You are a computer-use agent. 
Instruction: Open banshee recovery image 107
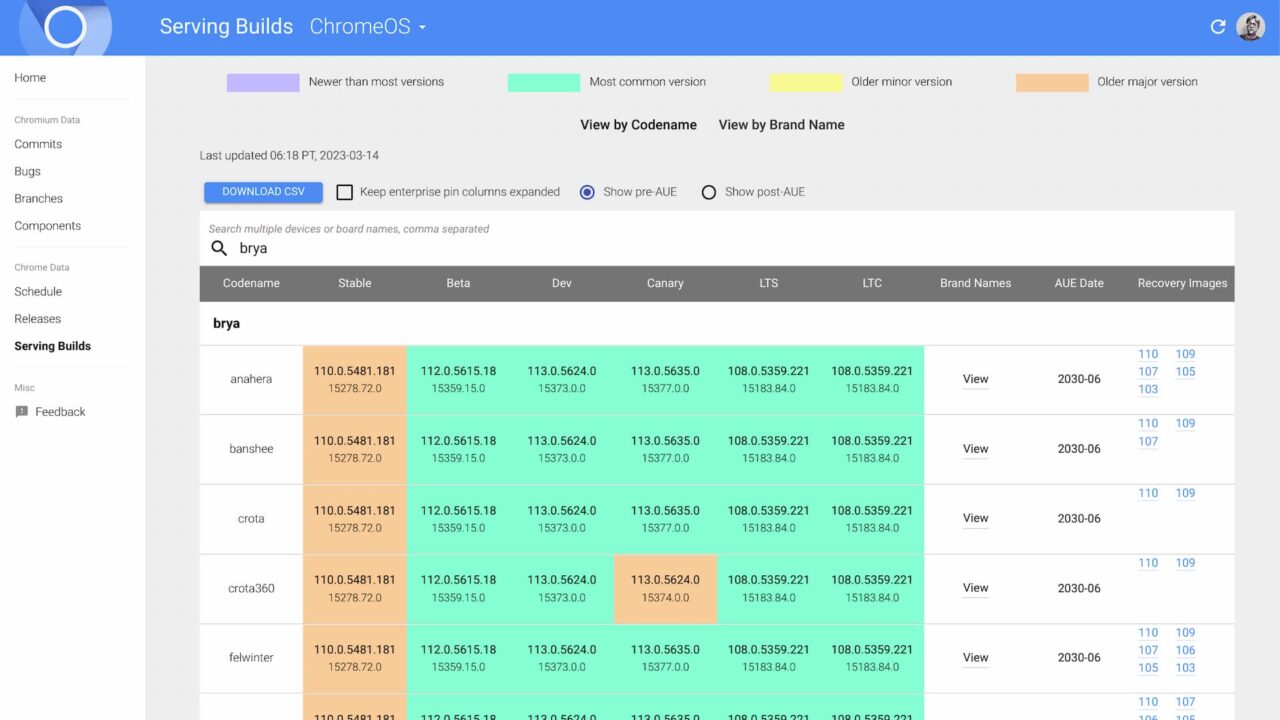click(1148, 442)
